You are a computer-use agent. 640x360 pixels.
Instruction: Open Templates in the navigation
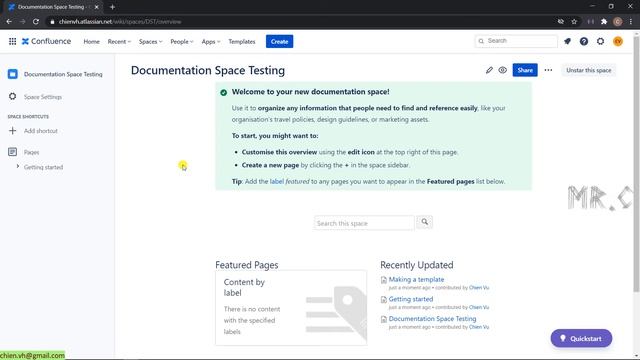coord(242,42)
